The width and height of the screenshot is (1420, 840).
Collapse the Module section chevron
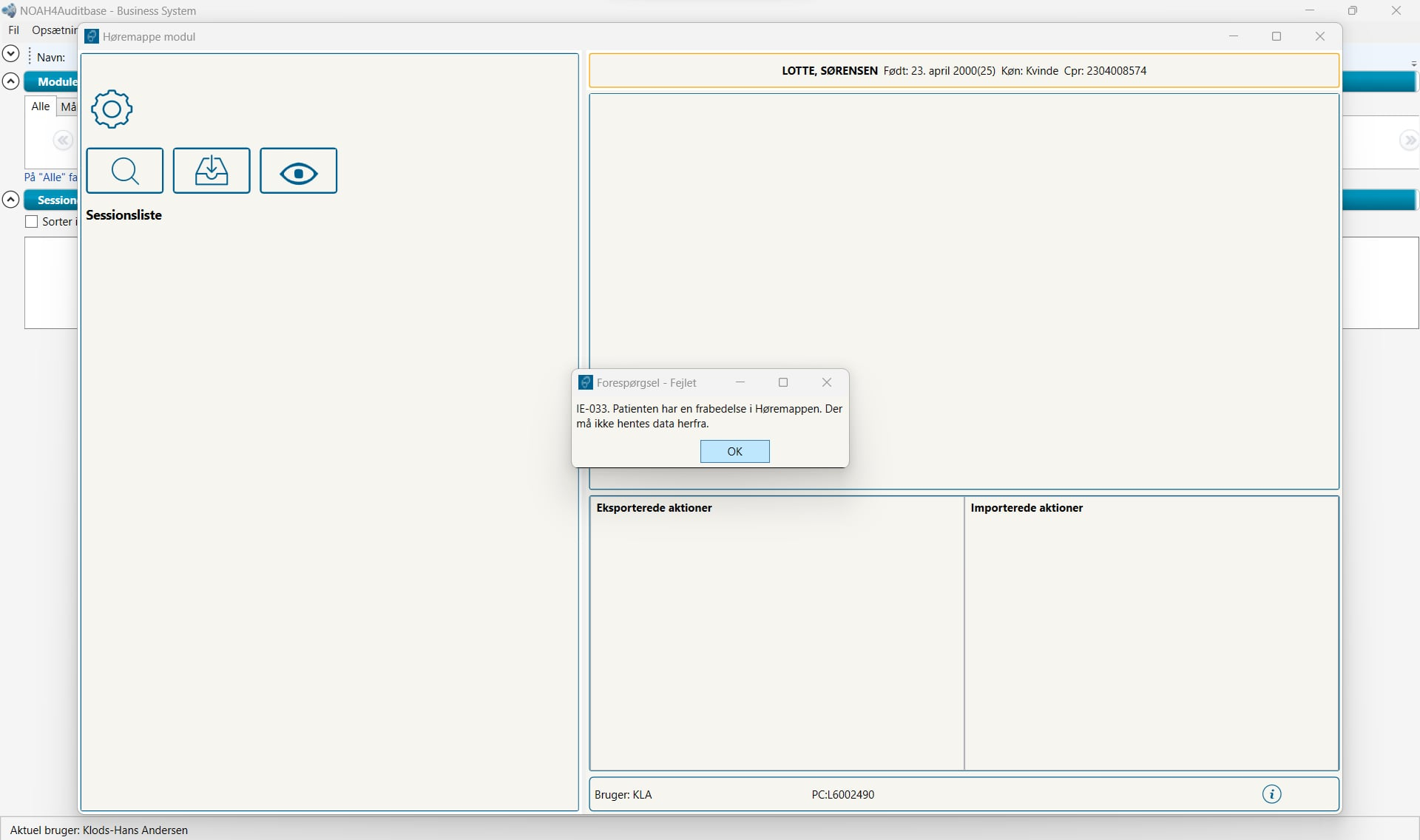[10, 81]
